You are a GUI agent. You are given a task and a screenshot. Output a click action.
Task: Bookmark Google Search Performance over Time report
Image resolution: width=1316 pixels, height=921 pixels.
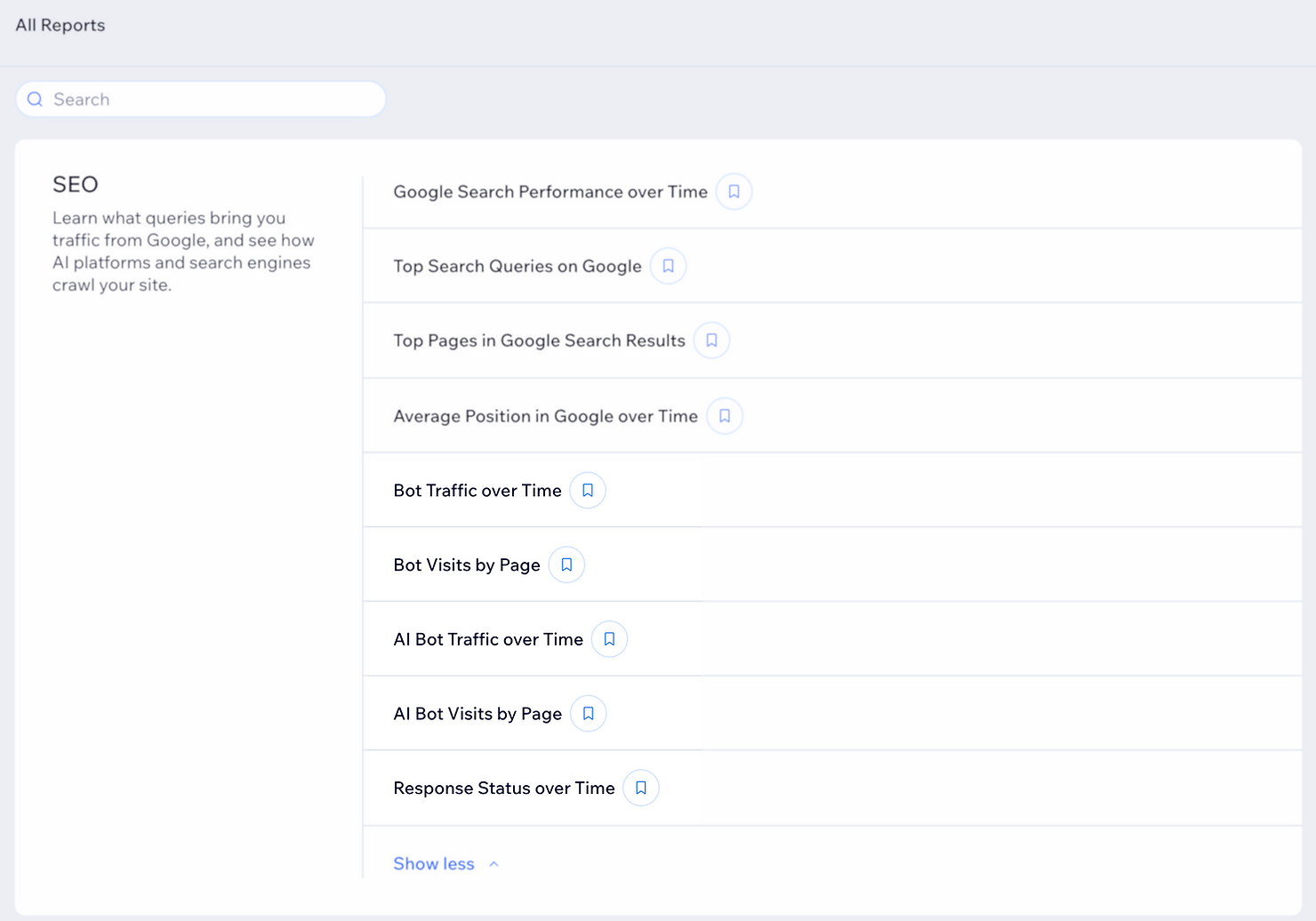(x=734, y=192)
